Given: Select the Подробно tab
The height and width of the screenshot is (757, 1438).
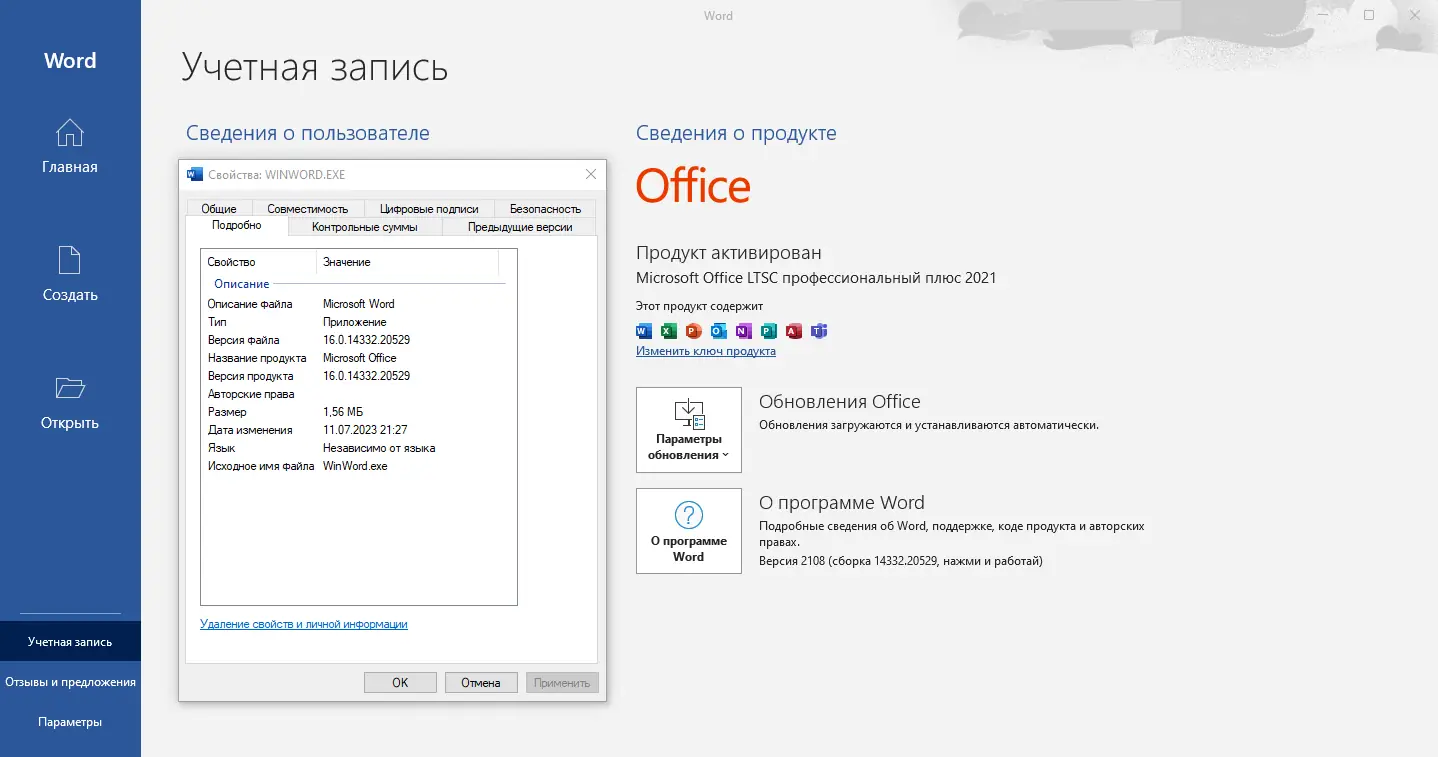Looking at the screenshot, I should pyautogui.click(x=237, y=226).
